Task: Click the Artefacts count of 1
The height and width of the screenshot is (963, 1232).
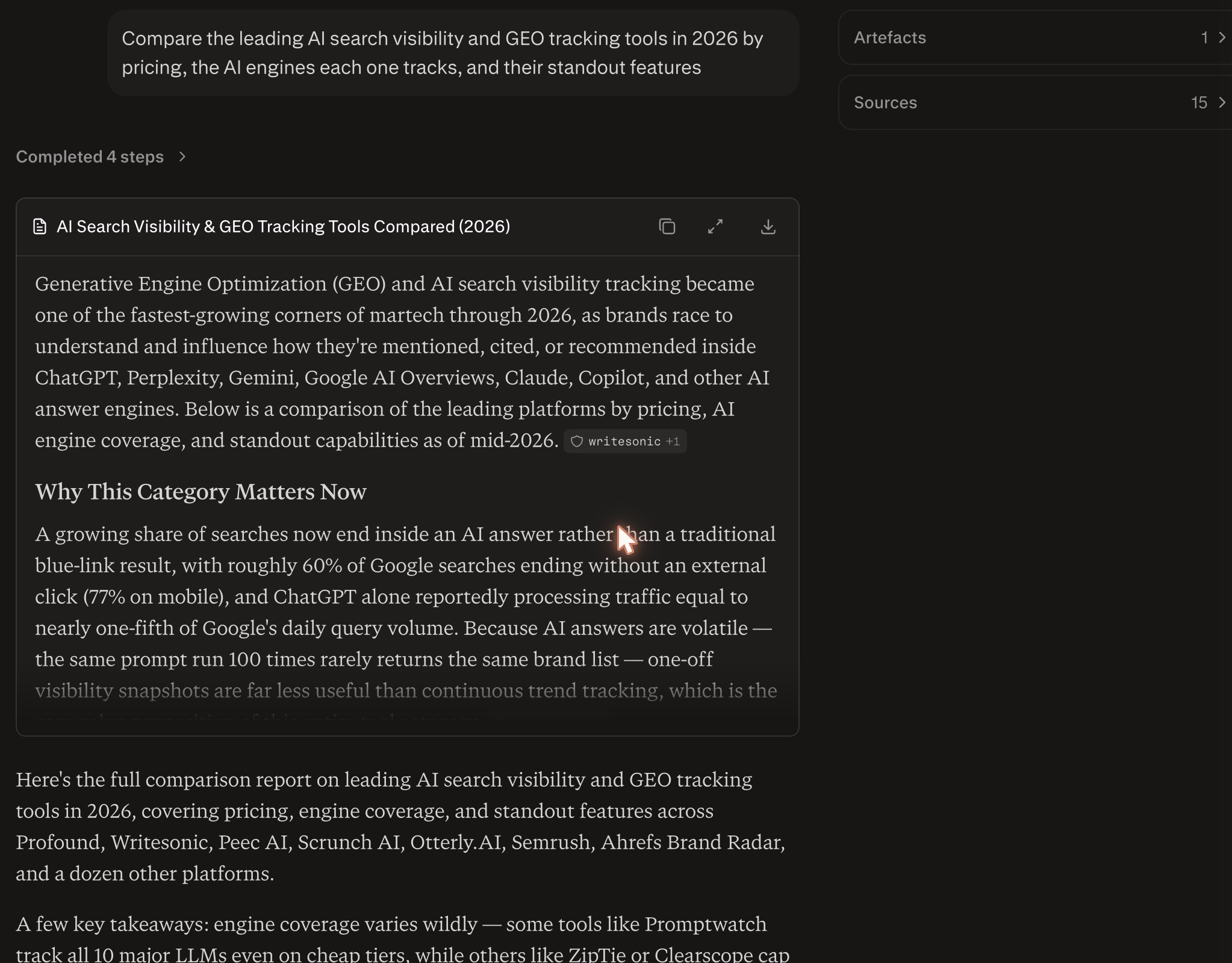Action: coord(1204,38)
